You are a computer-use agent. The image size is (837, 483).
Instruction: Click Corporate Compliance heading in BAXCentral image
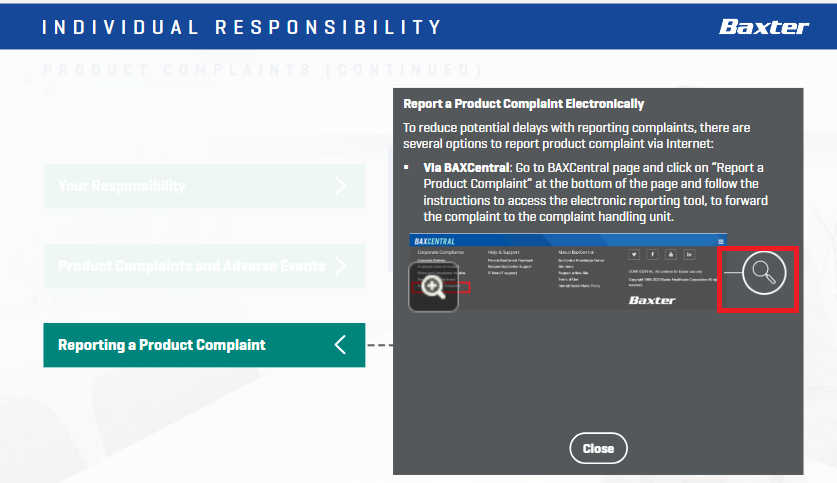(440, 252)
